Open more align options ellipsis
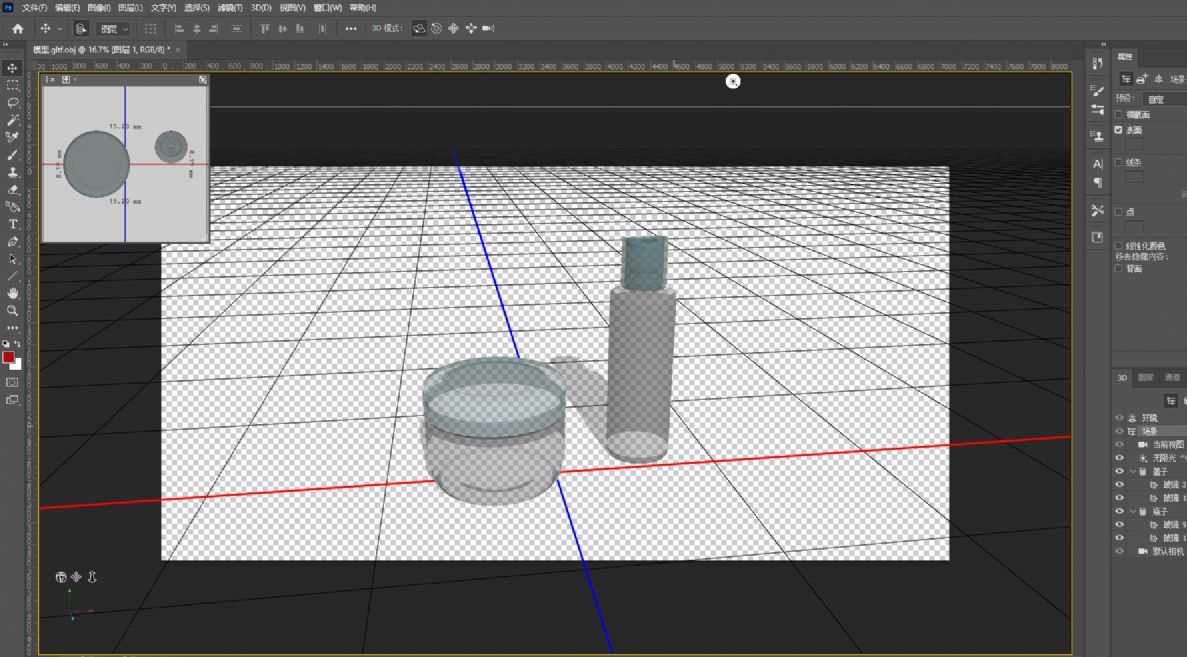Screen dimensions: 1187x657 coord(350,29)
